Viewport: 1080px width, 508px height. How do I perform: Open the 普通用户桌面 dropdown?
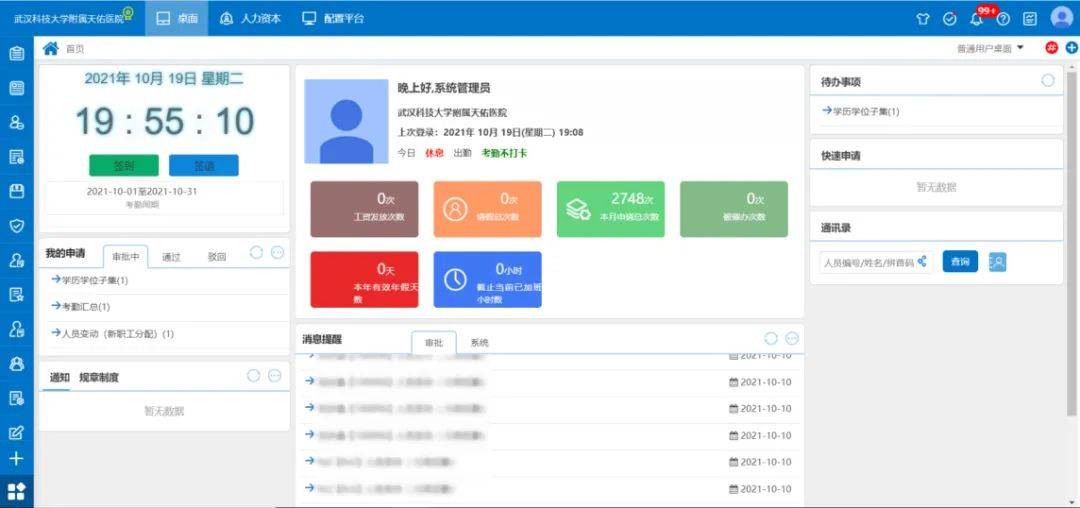coord(990,48)
